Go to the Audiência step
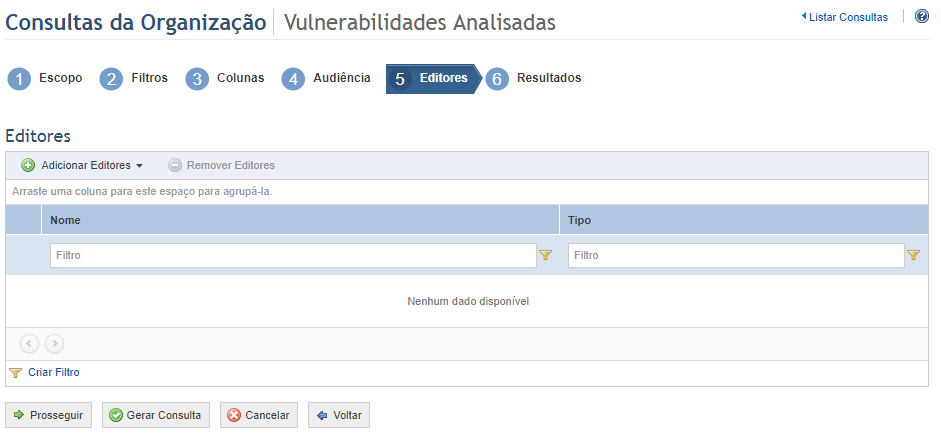 tap(341, 78)
